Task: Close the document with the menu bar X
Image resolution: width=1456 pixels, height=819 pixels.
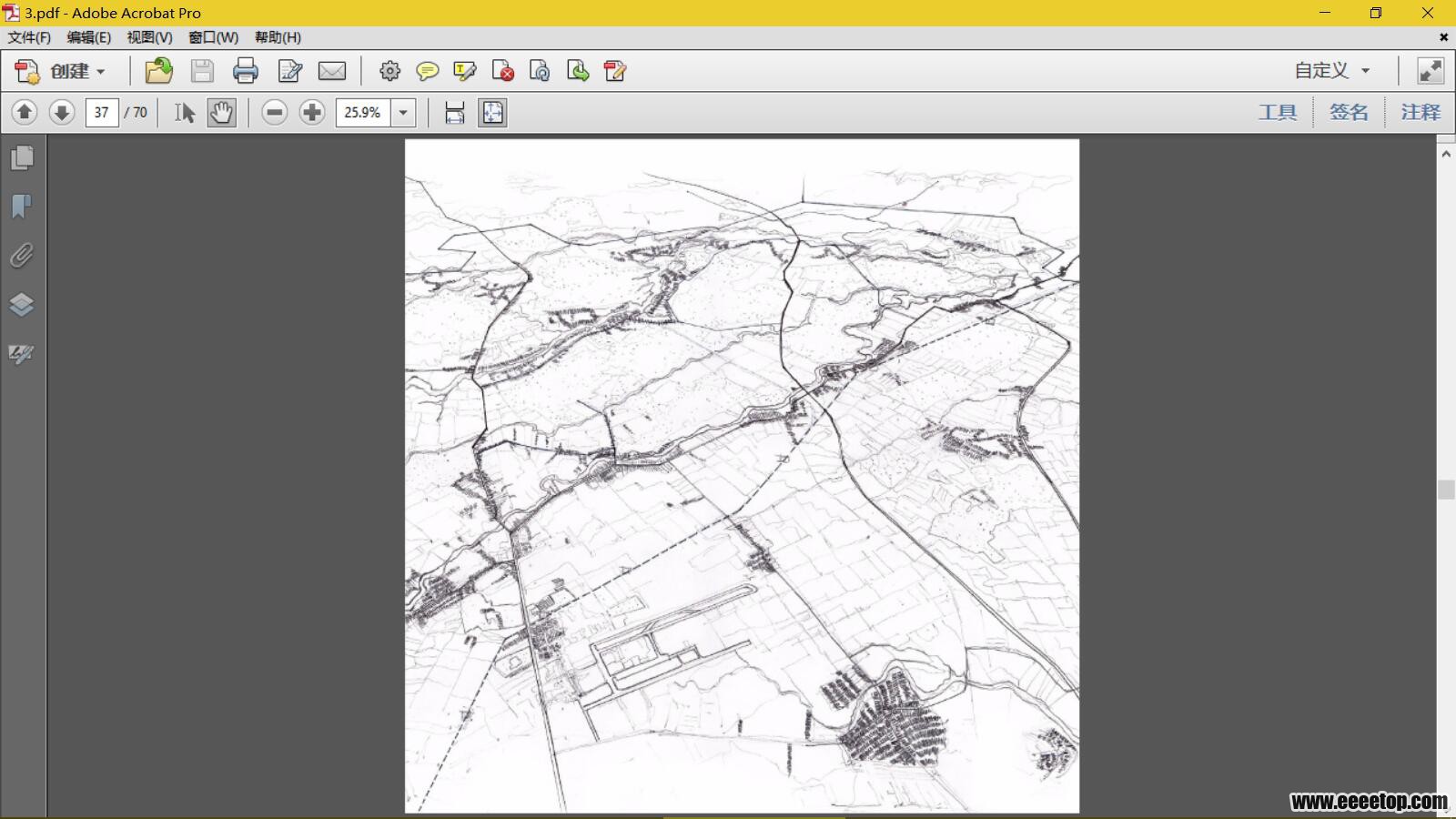Action: coord(1443,37)
